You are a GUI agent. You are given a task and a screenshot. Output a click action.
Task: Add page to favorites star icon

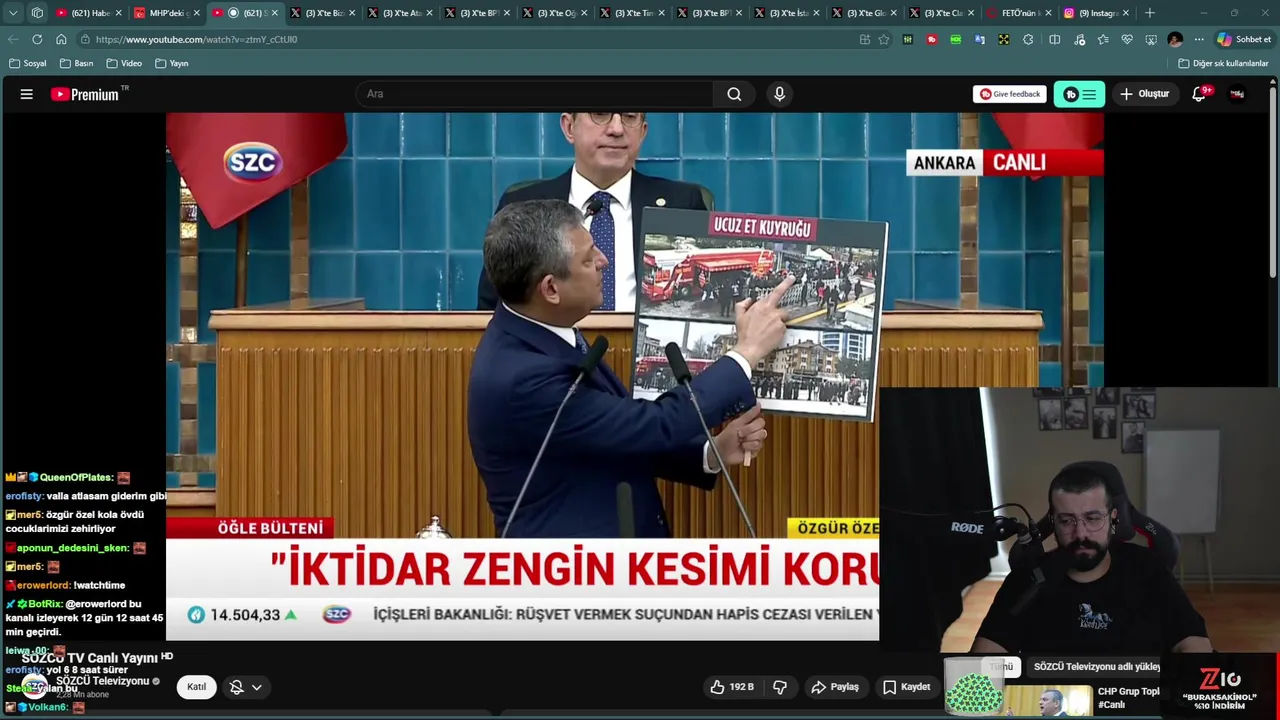(x=884, y=39)
